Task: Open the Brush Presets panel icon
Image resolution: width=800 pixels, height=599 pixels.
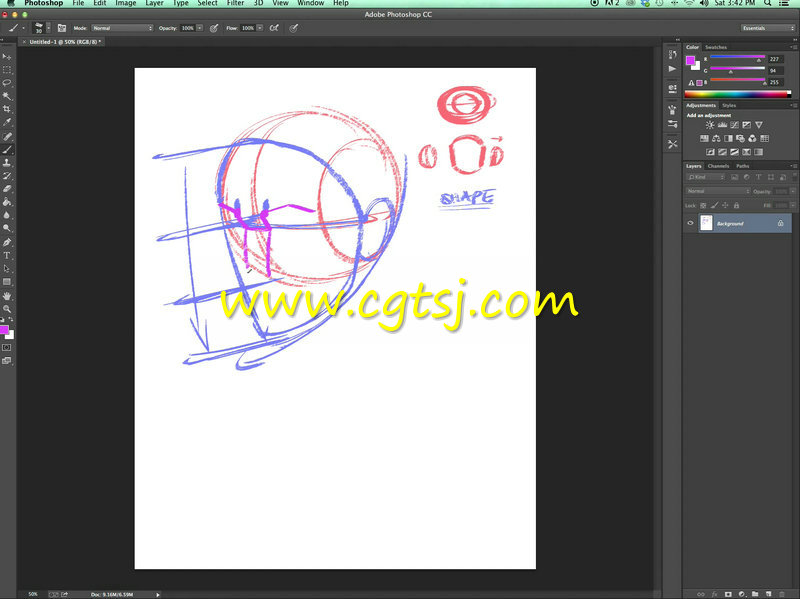Action: tap(672, 123)
